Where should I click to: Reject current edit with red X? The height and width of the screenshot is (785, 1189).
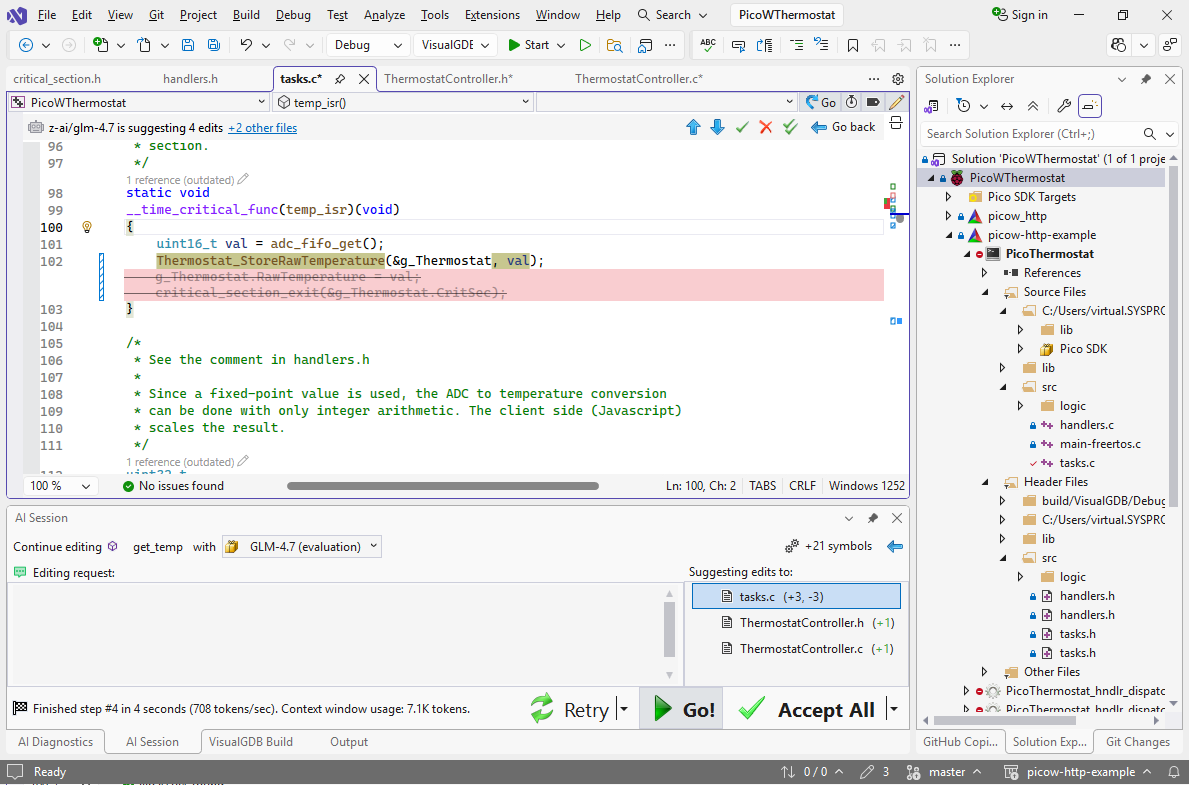765,127
